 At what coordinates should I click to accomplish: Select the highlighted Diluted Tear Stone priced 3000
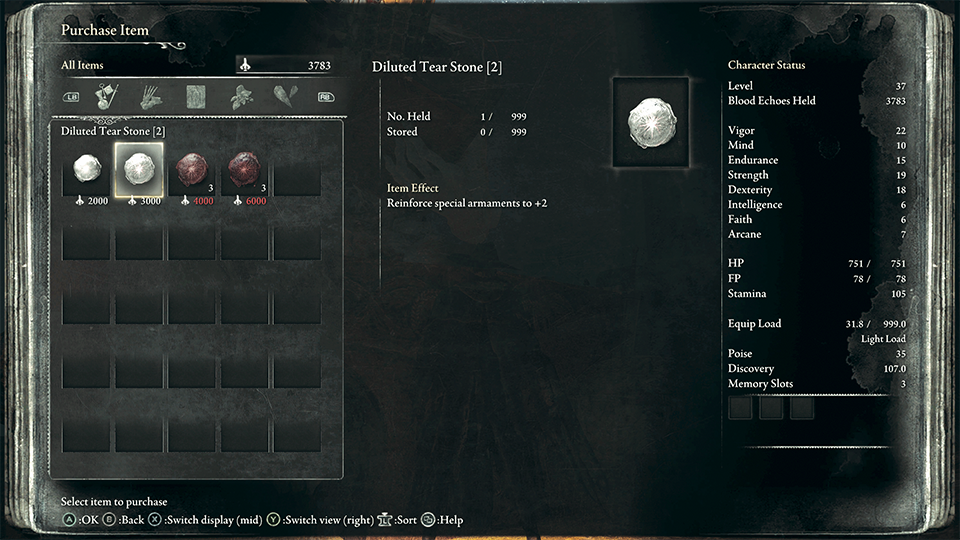click(139, 175)
